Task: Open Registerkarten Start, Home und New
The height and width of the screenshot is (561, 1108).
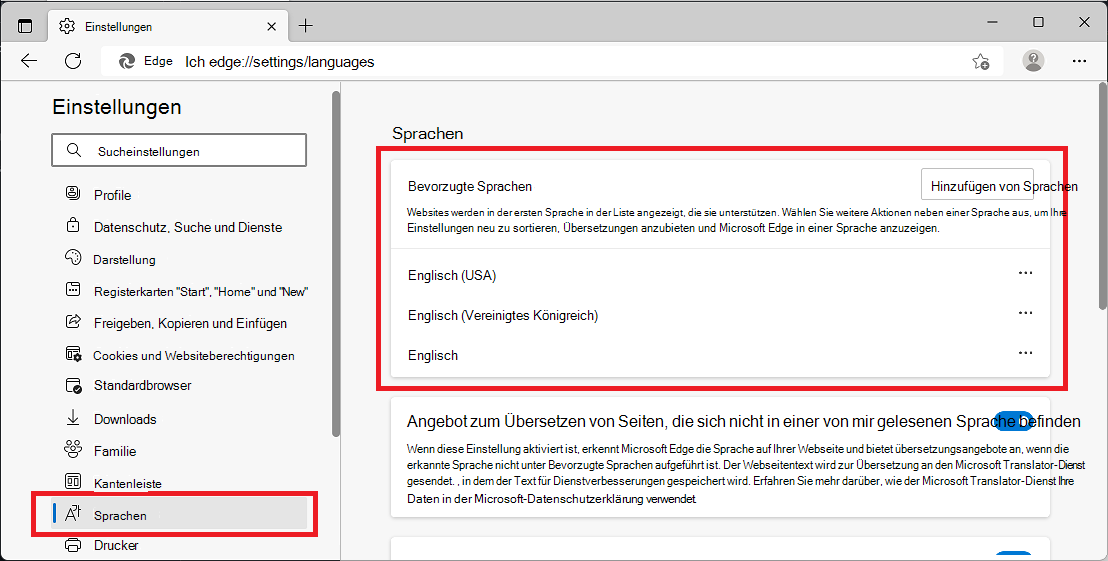Action: 201,292
